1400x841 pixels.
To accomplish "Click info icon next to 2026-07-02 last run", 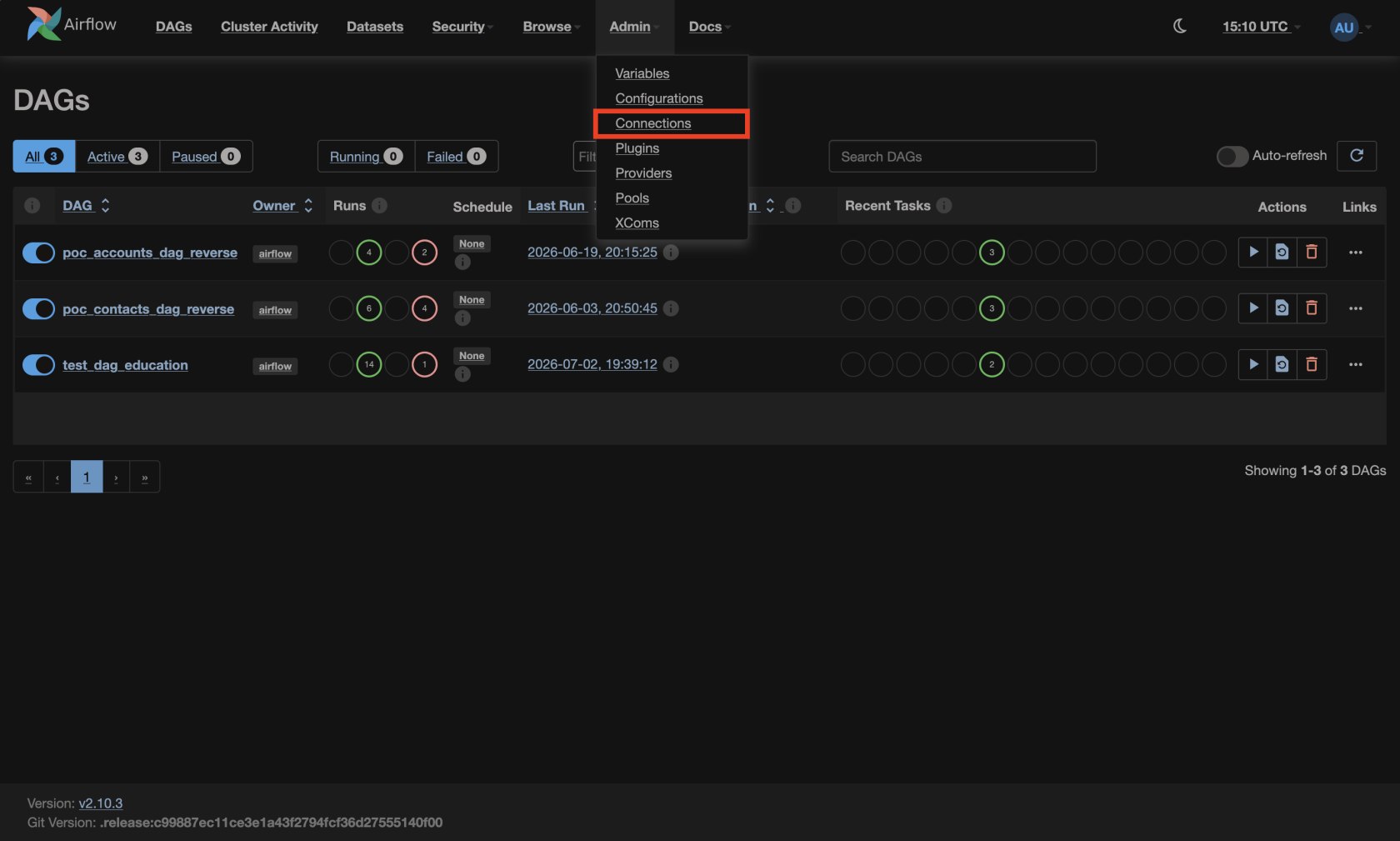I will 671,364.
